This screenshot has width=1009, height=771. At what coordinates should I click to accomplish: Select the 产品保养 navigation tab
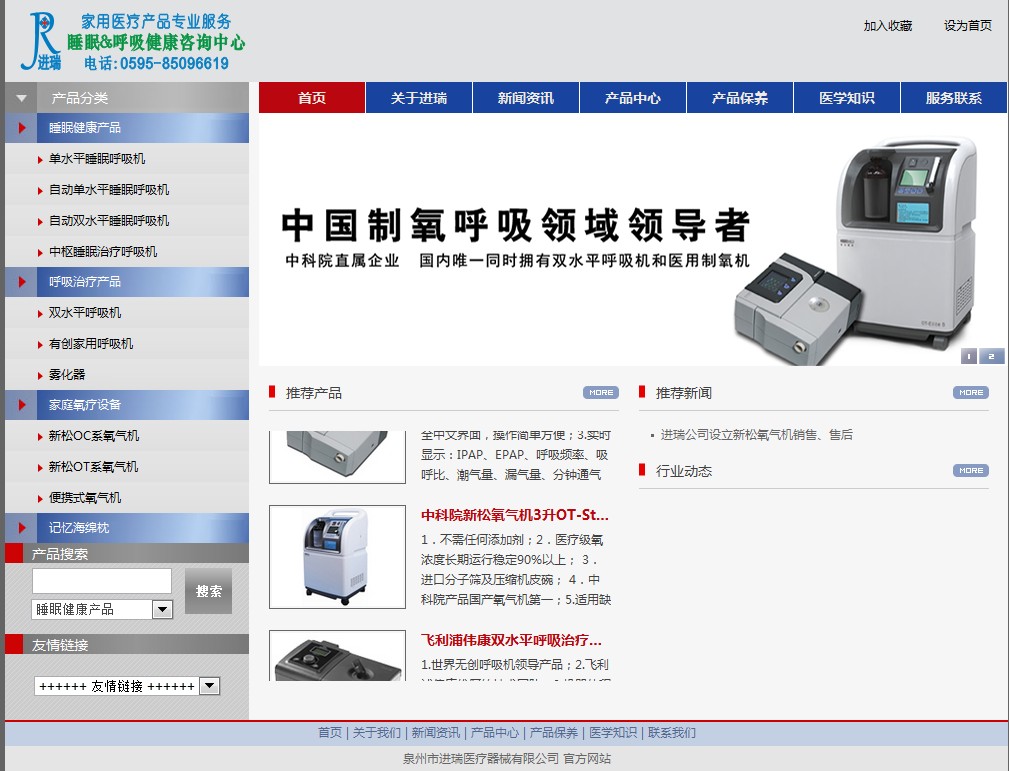click(739, 98)
